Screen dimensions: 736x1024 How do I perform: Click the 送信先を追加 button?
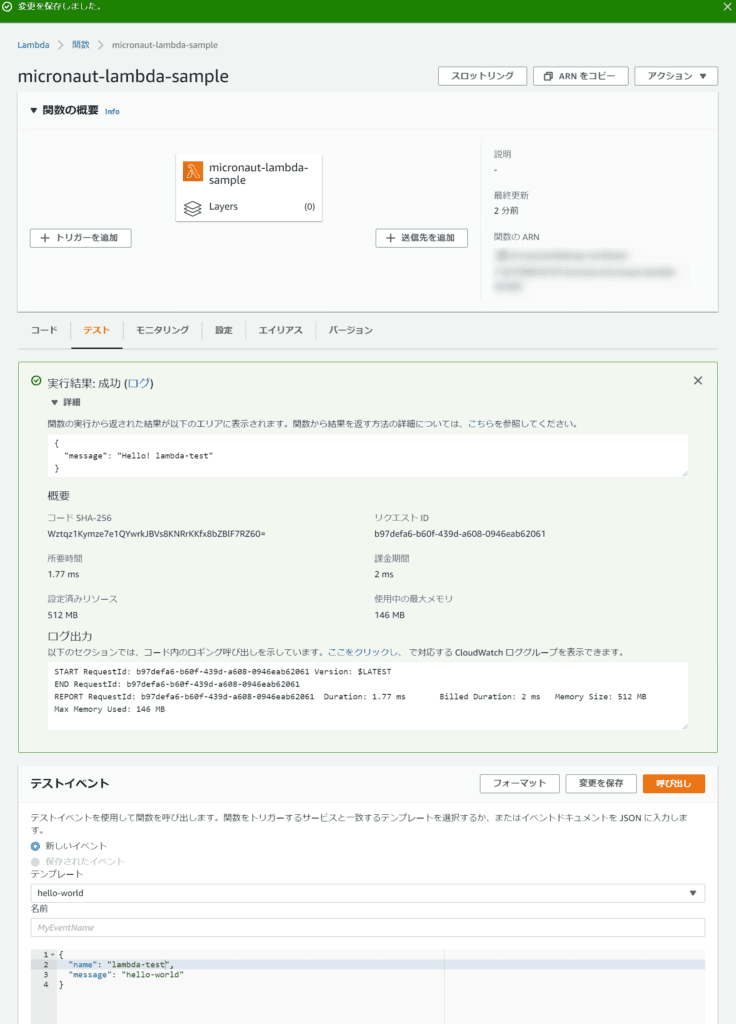[x=421, y=238]
